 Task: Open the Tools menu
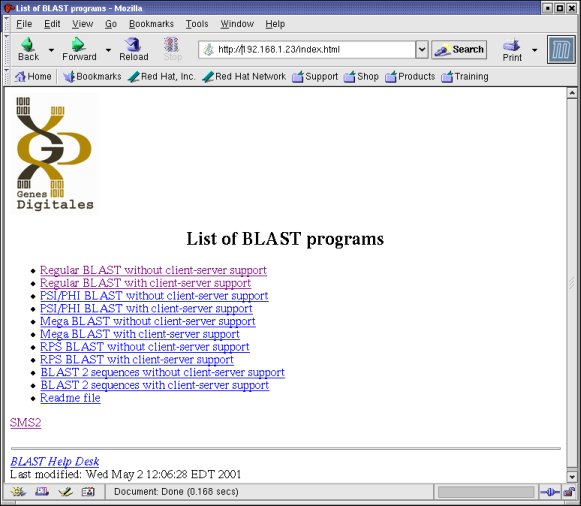[197, 24]
